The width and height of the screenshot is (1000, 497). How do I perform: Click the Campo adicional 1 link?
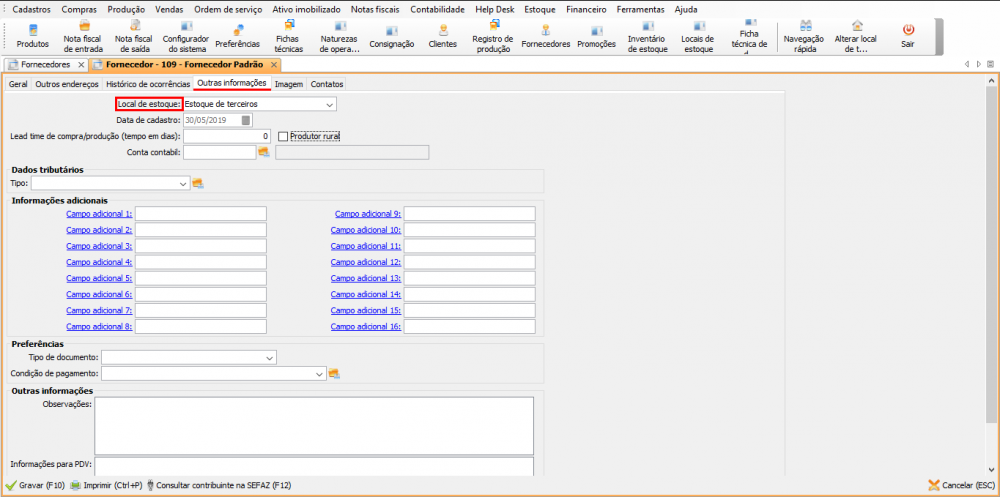click(99, 214)
